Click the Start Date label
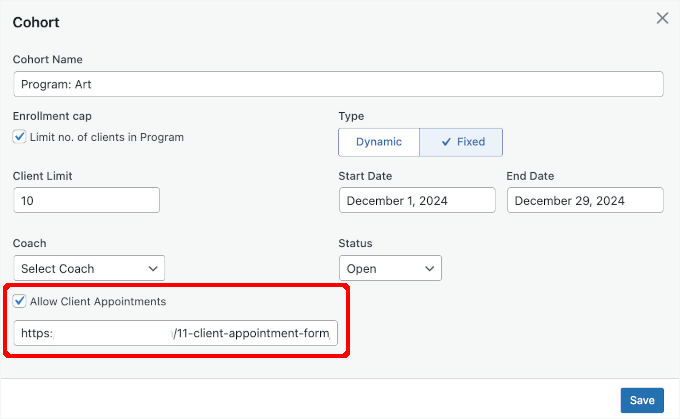 [366, 176]
